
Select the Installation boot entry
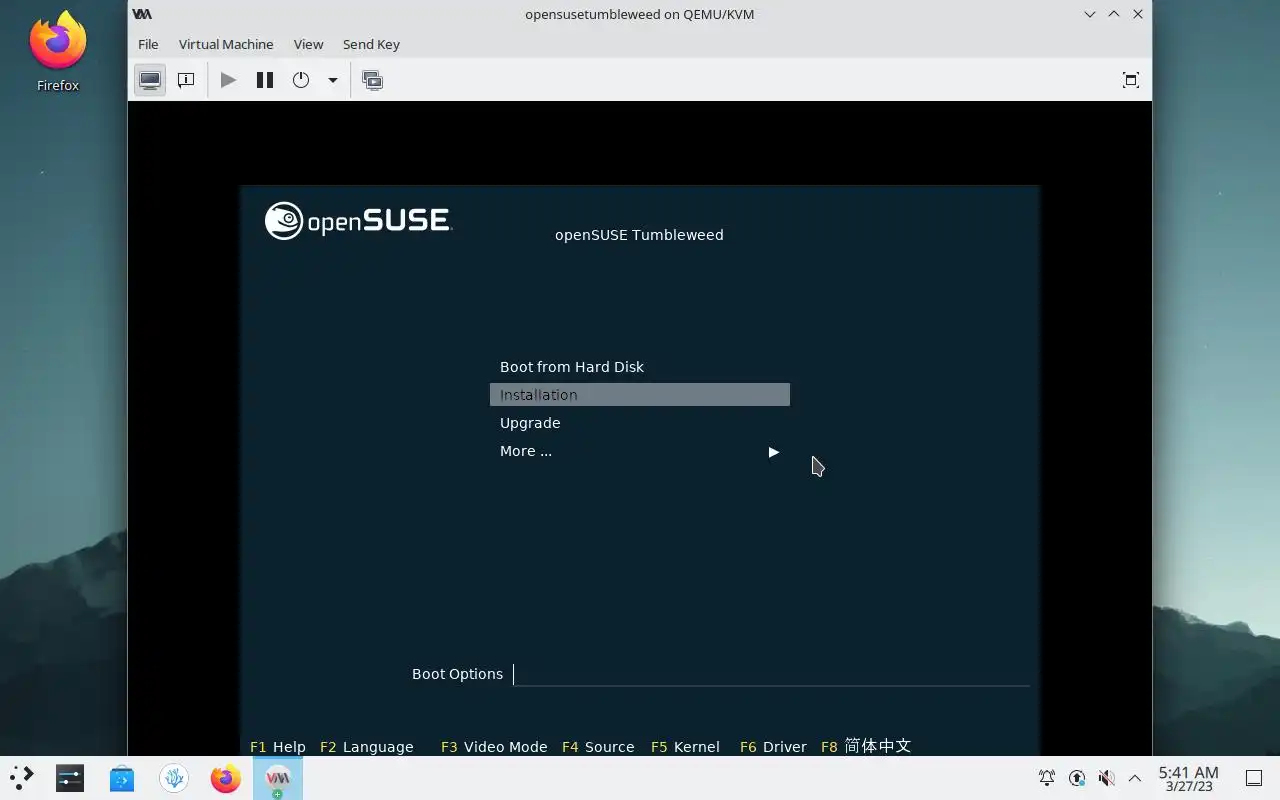pos(640,395)
